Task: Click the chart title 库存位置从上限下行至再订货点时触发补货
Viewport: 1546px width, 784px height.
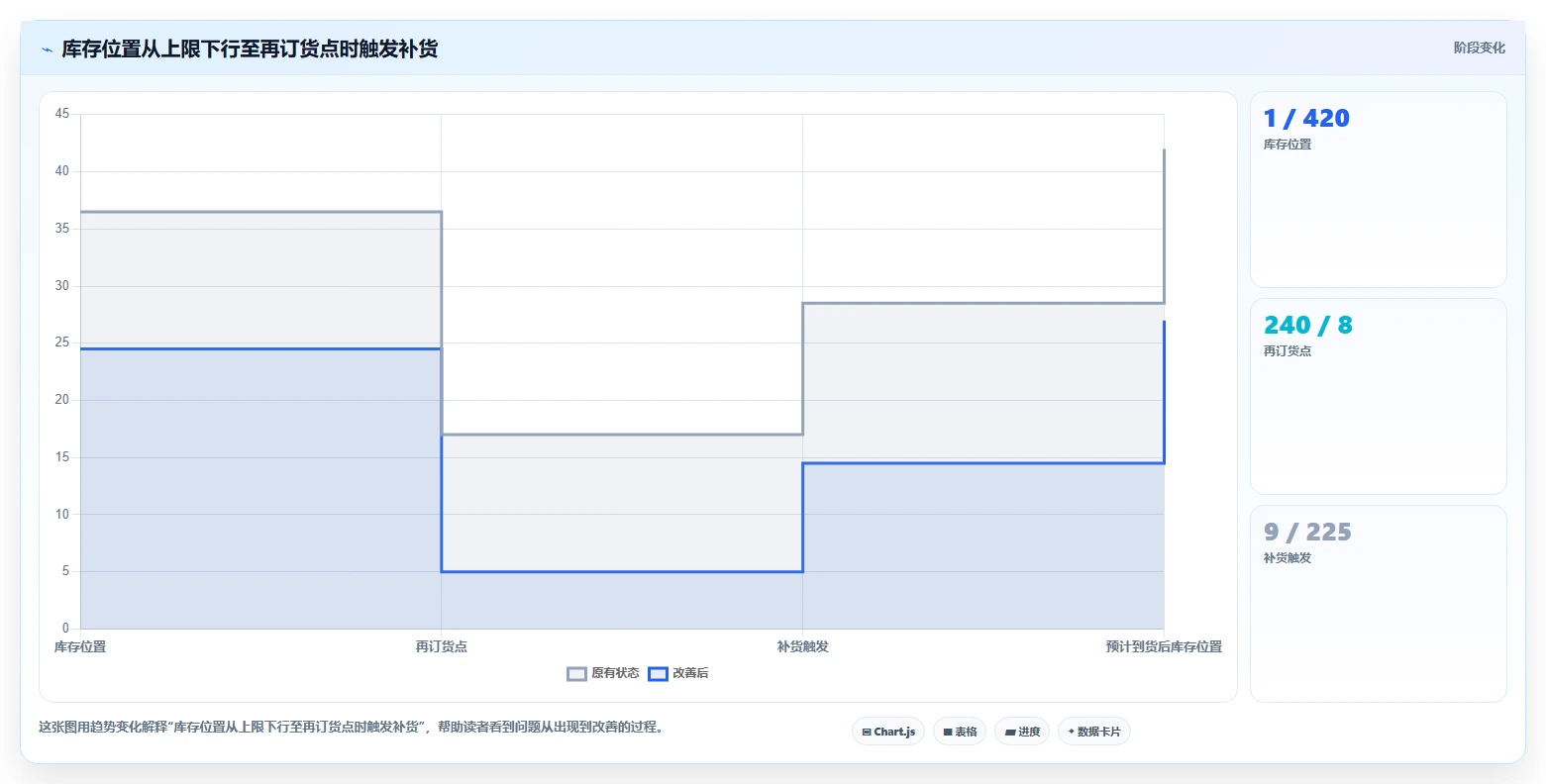Action: coord(250,49)
